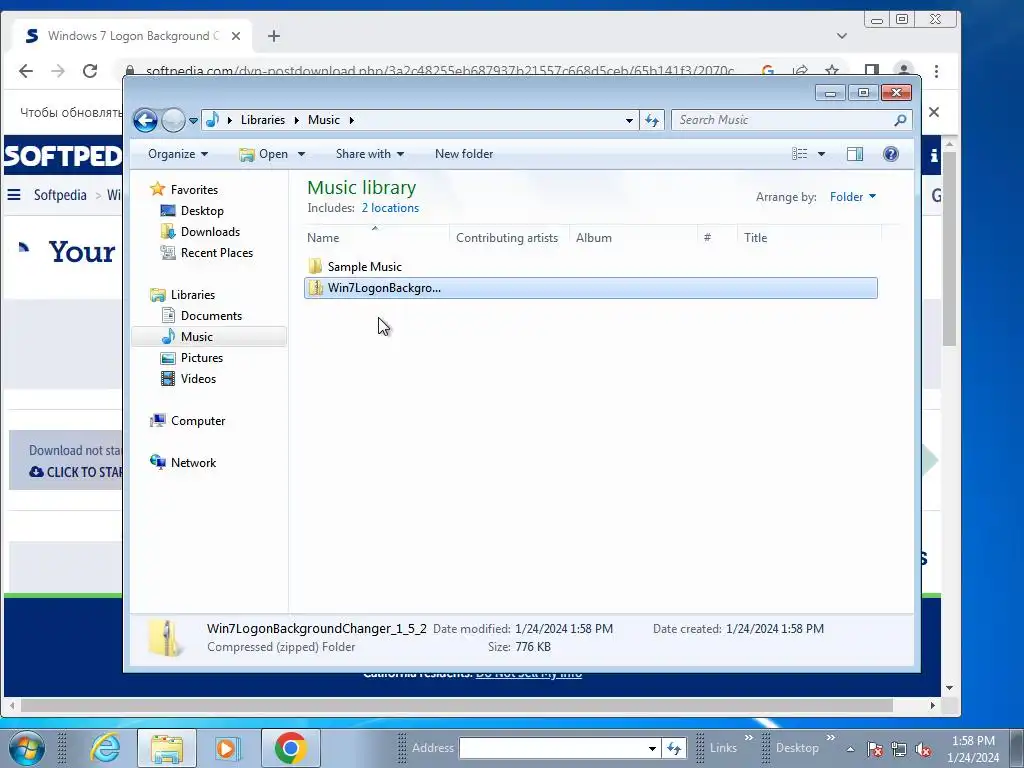The image size is (1024, 768).
Task: Click Open in Explorer toolbar
Action: click(x=264, y=154)
